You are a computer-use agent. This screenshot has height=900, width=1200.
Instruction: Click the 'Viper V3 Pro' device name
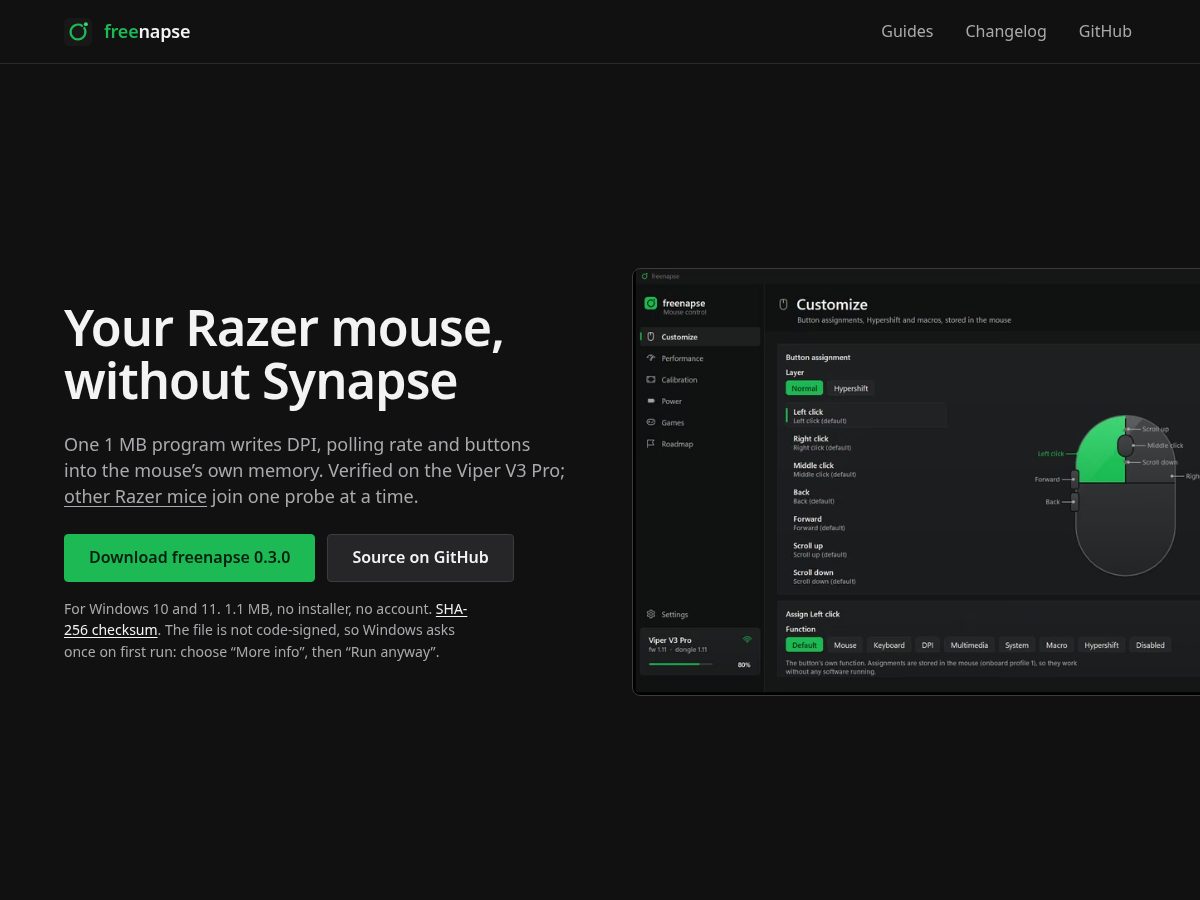click(670, 640)
